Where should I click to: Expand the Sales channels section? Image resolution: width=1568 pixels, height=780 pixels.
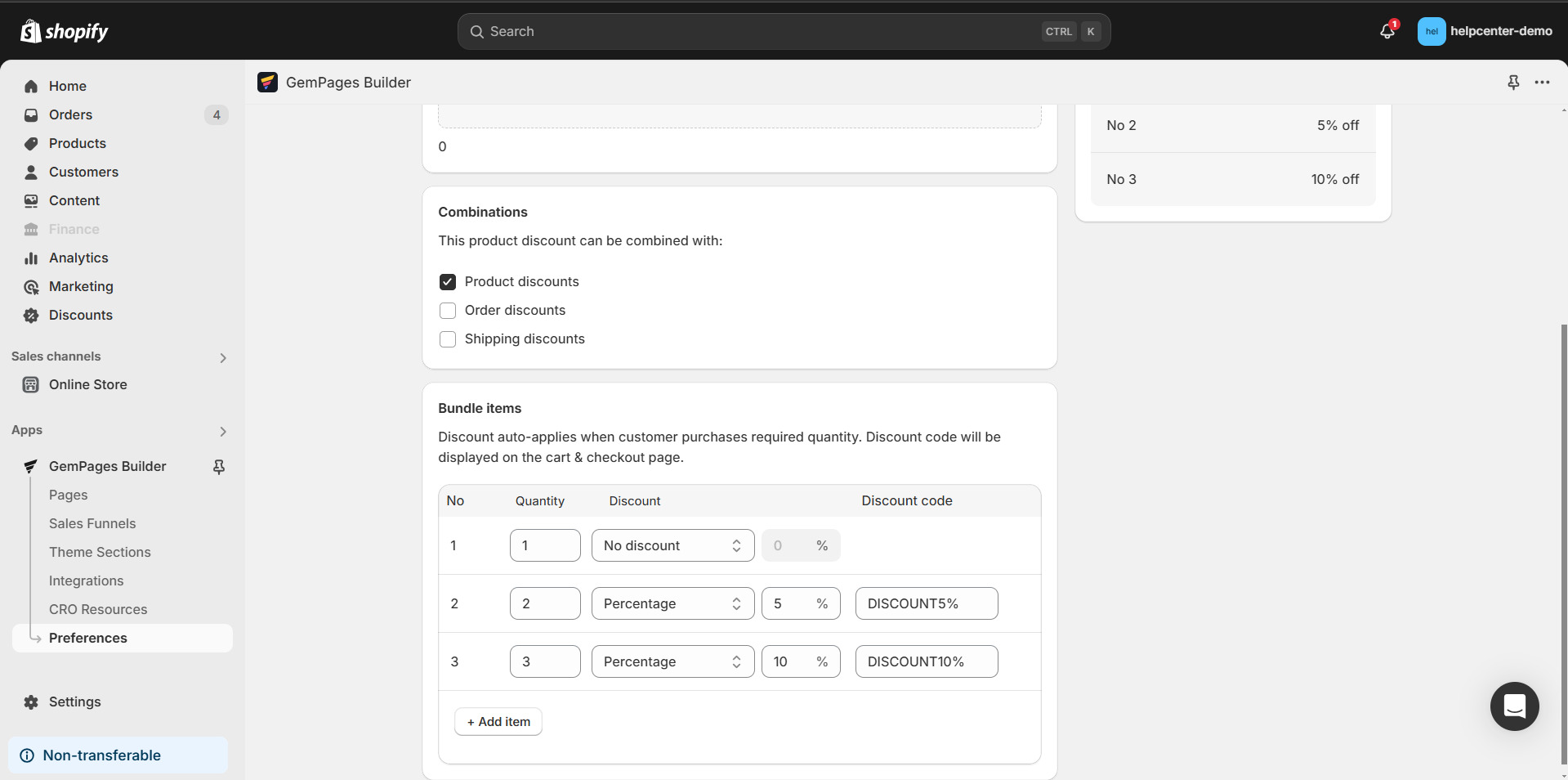click(223, 357)
